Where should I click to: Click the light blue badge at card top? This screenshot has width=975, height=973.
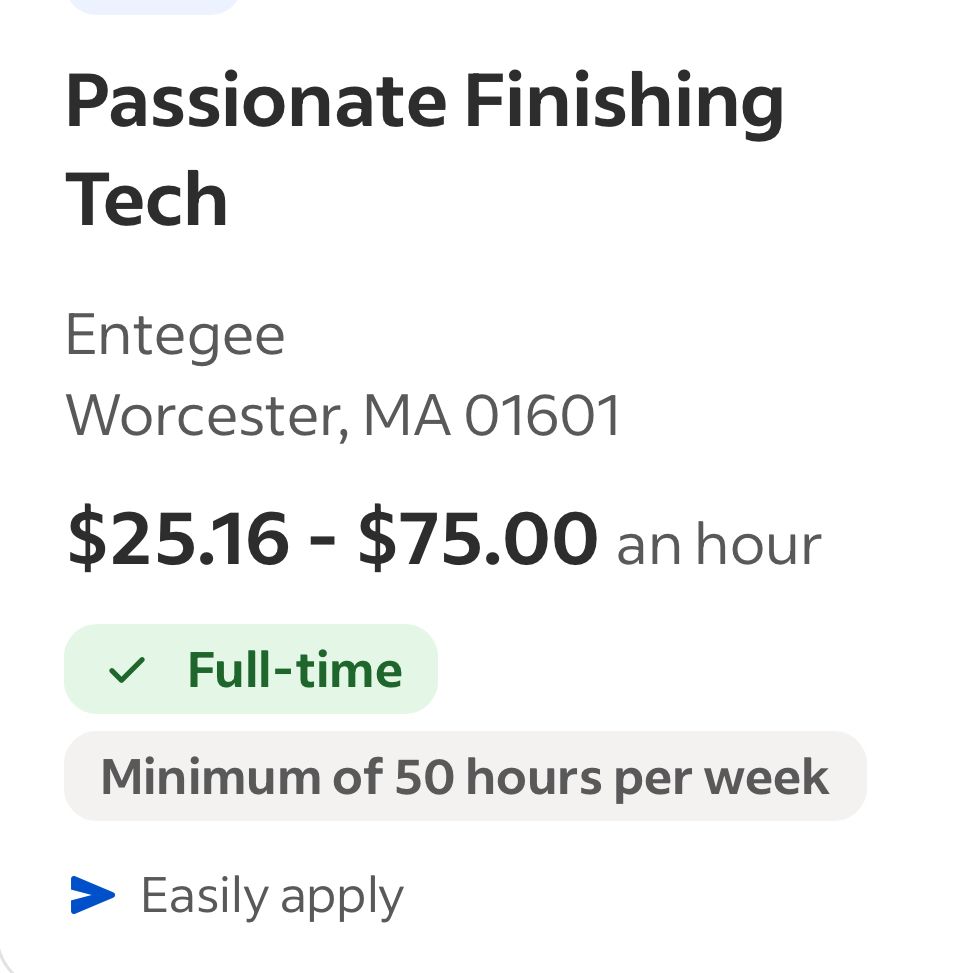click(x=155, y=5)
